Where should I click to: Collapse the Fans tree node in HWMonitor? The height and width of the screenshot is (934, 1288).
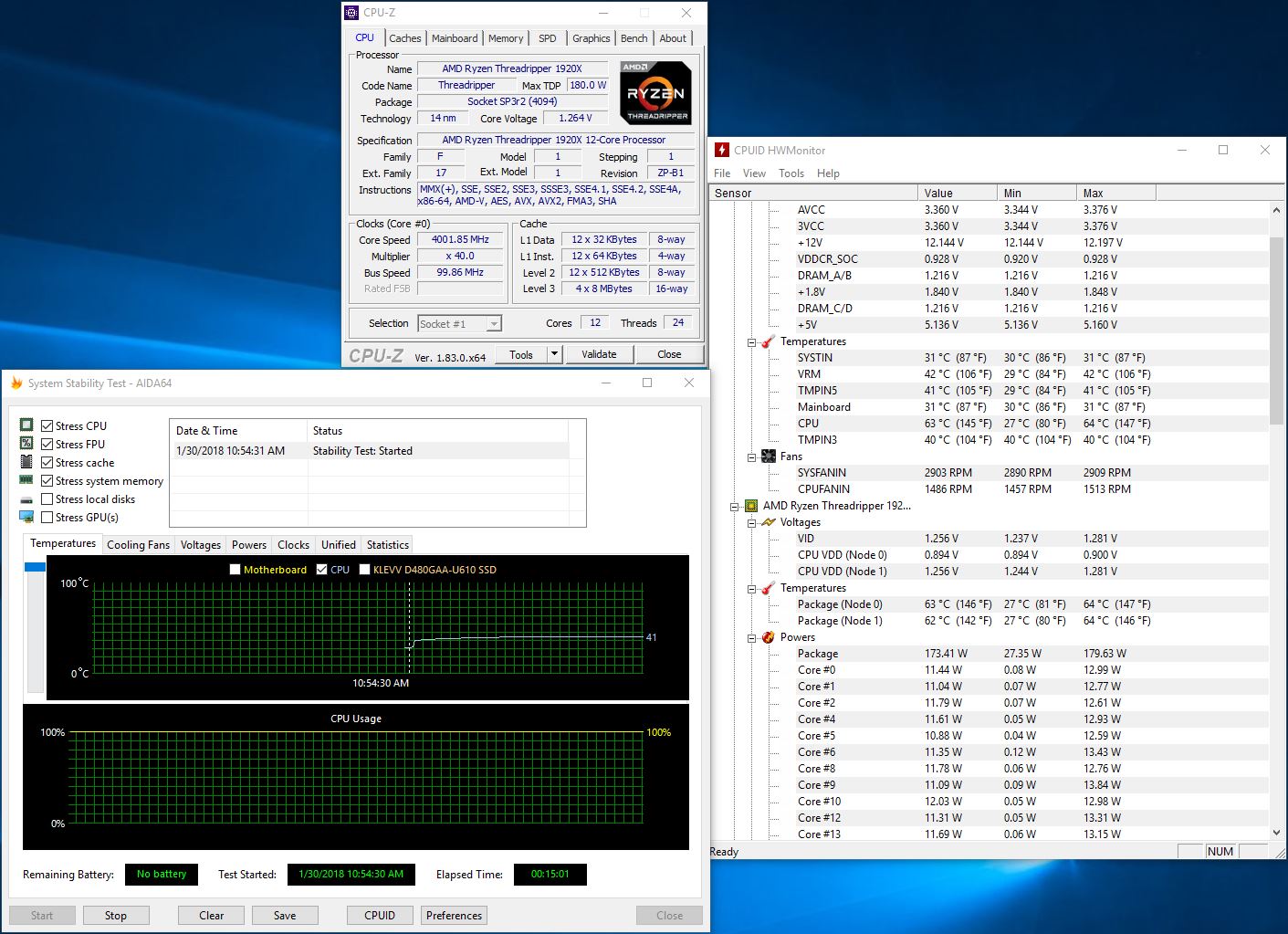751,457
